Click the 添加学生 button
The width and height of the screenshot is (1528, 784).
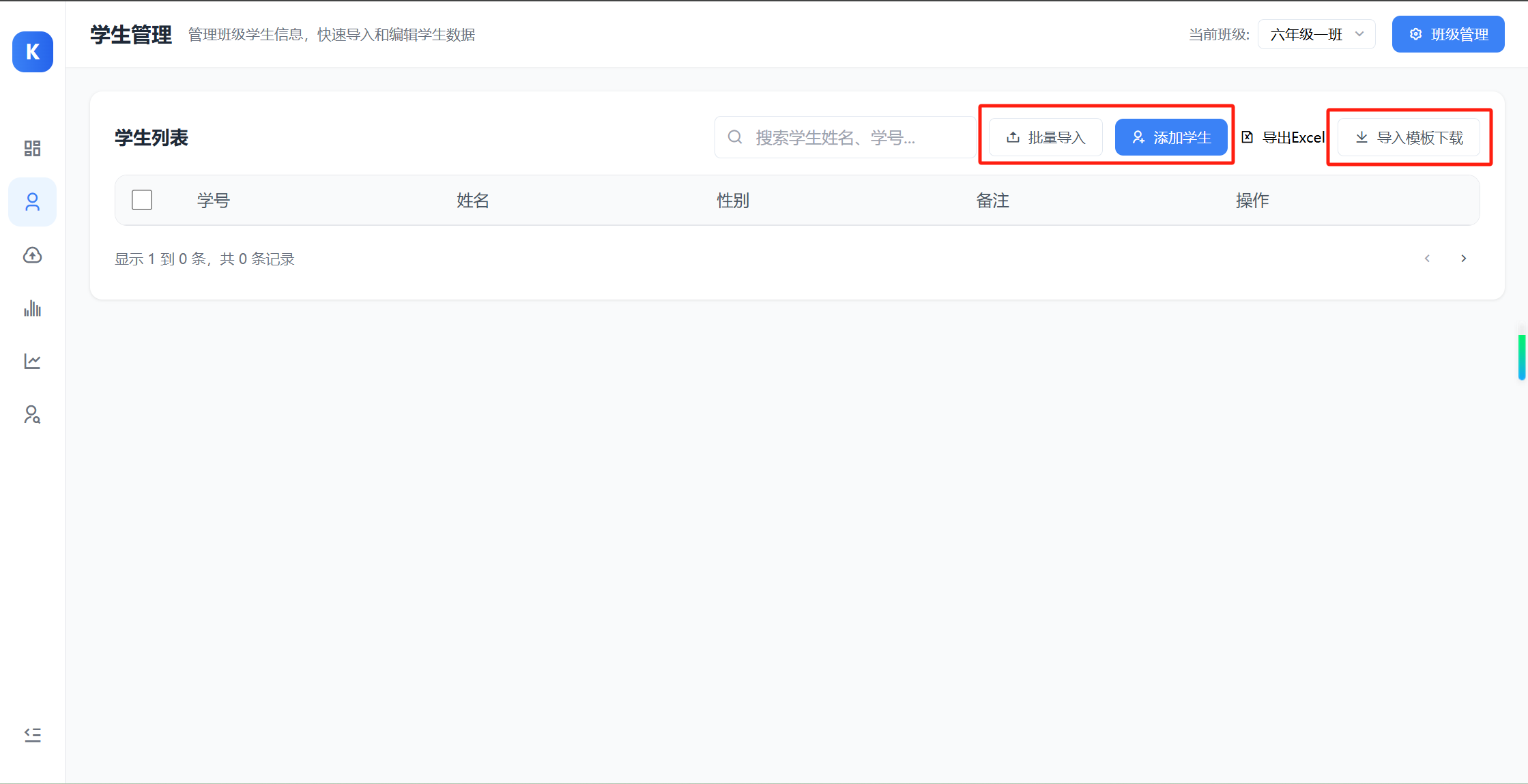tap(1170, 138)
